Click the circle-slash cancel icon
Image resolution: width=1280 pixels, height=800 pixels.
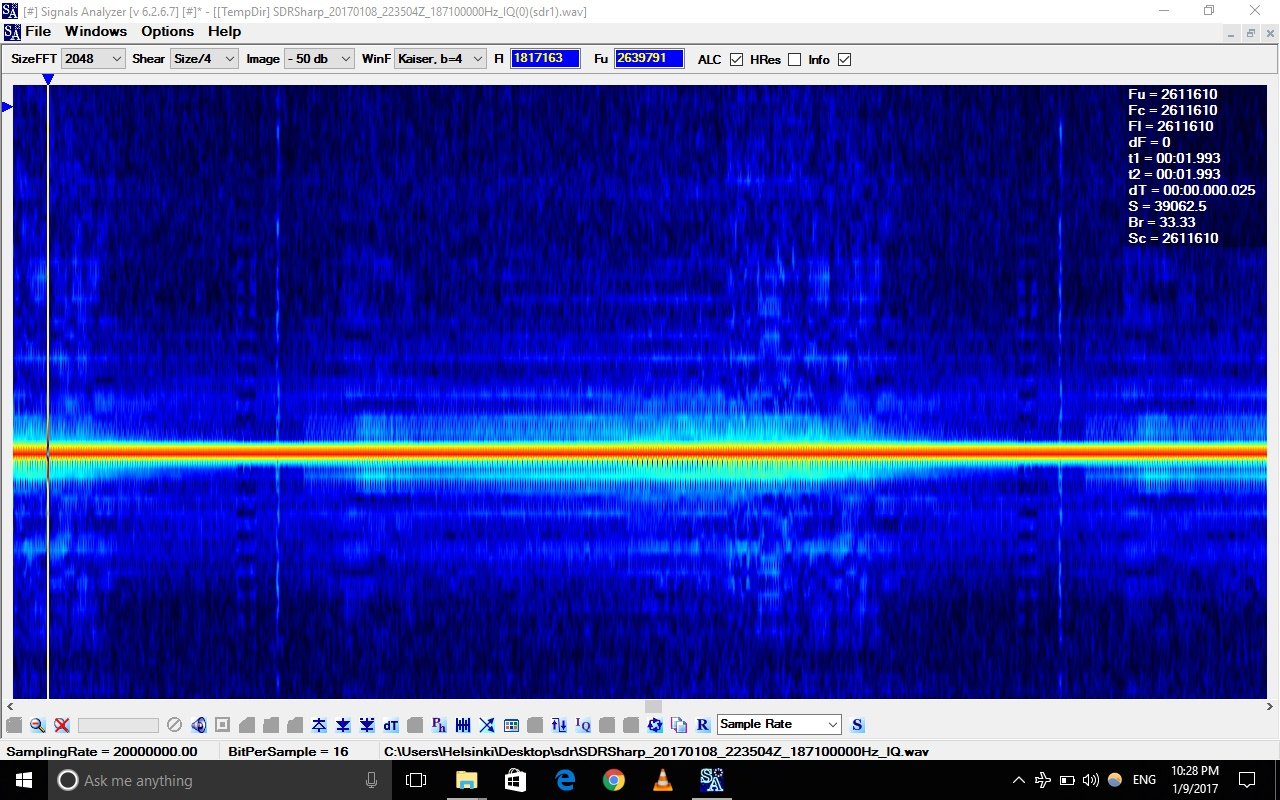pyautogui.click(x=174, y=725)
